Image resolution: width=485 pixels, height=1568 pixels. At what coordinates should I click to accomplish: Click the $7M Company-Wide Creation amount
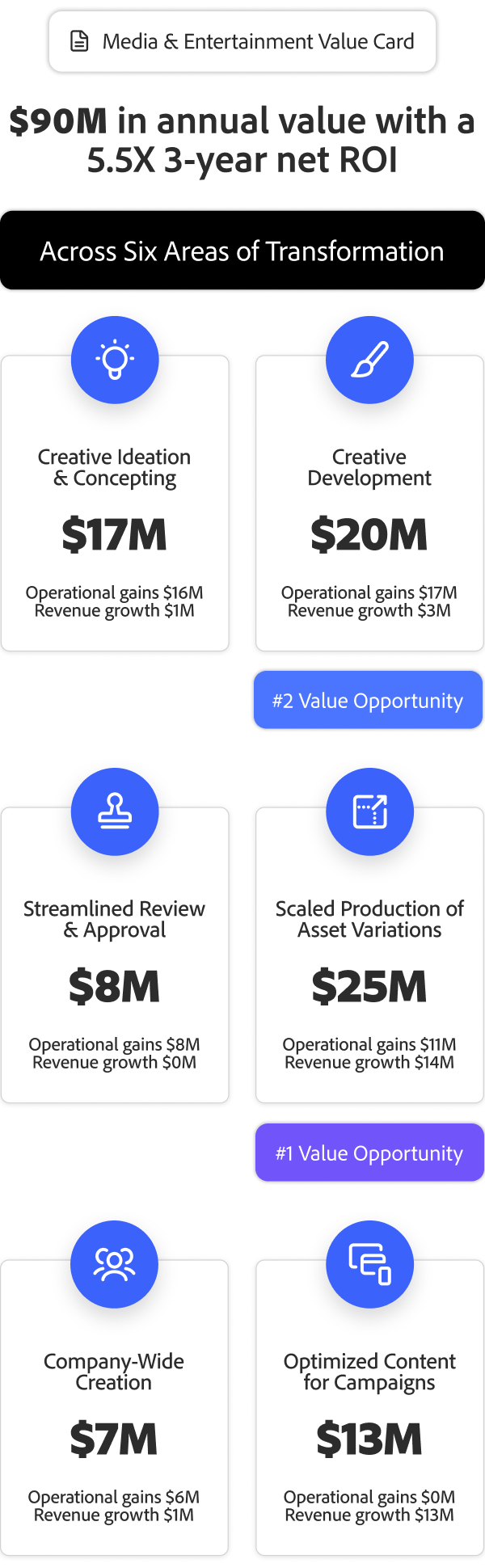[114, 1439]
